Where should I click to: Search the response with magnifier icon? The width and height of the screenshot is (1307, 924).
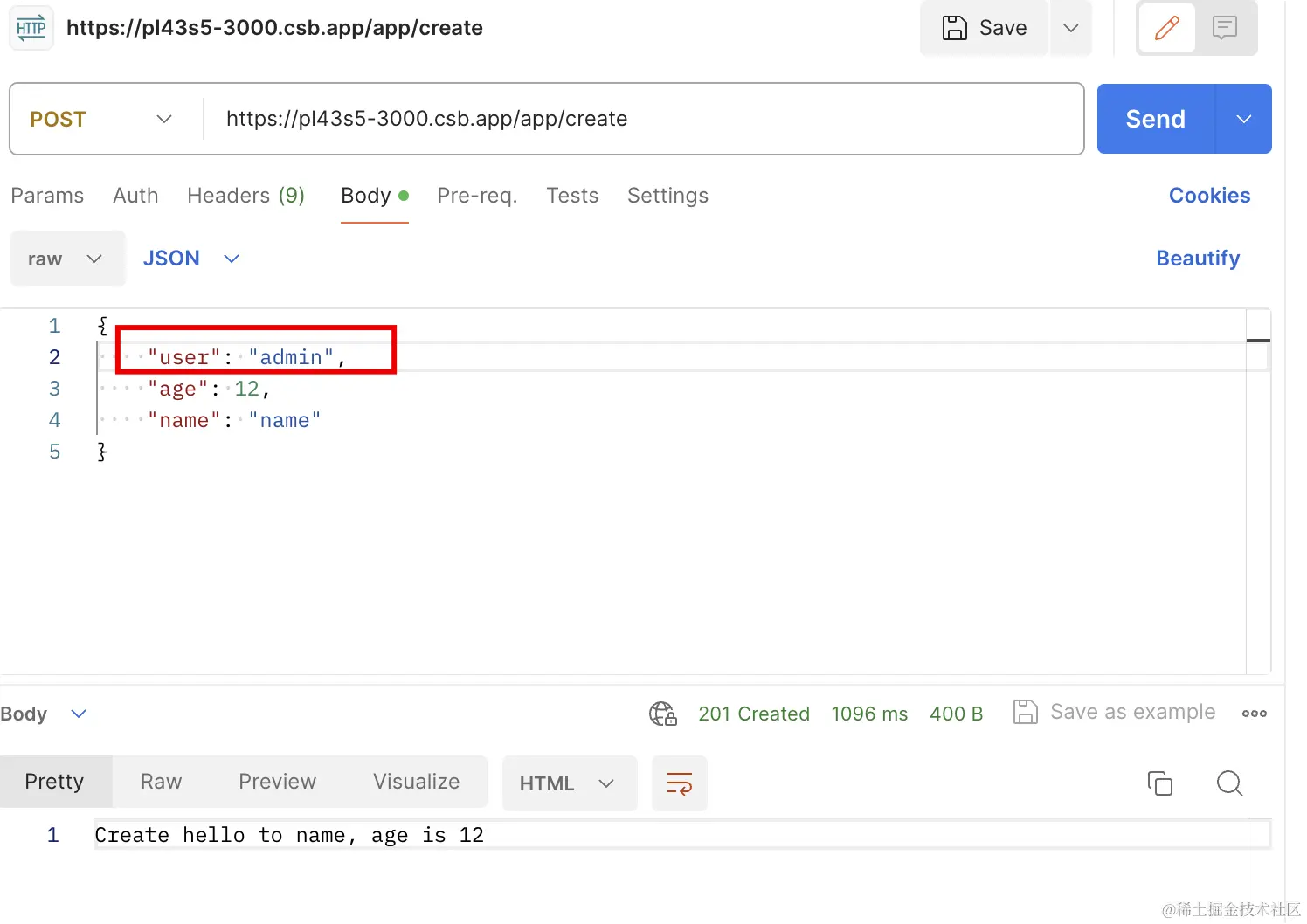tap(1229, 783)
